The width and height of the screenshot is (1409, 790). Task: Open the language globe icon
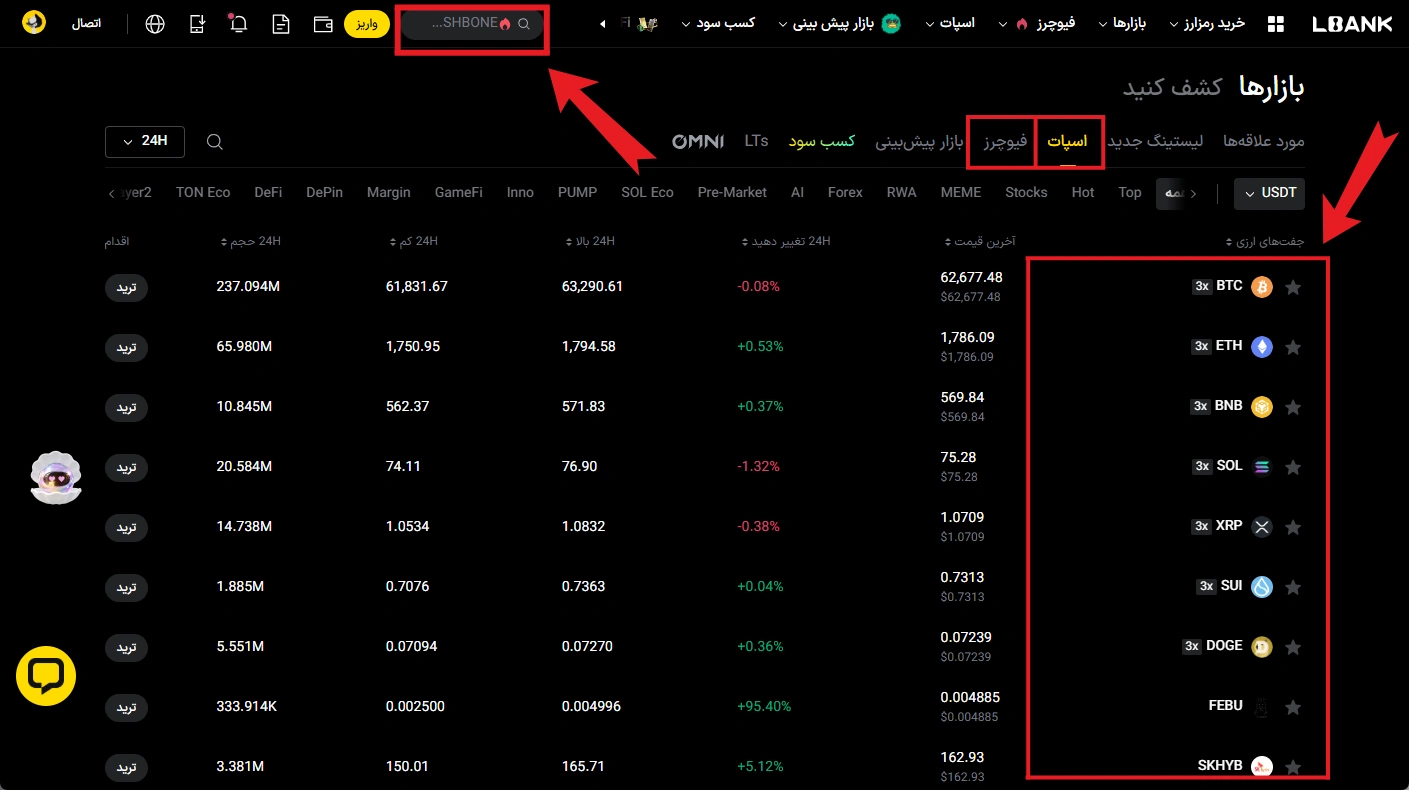(155, 23)
